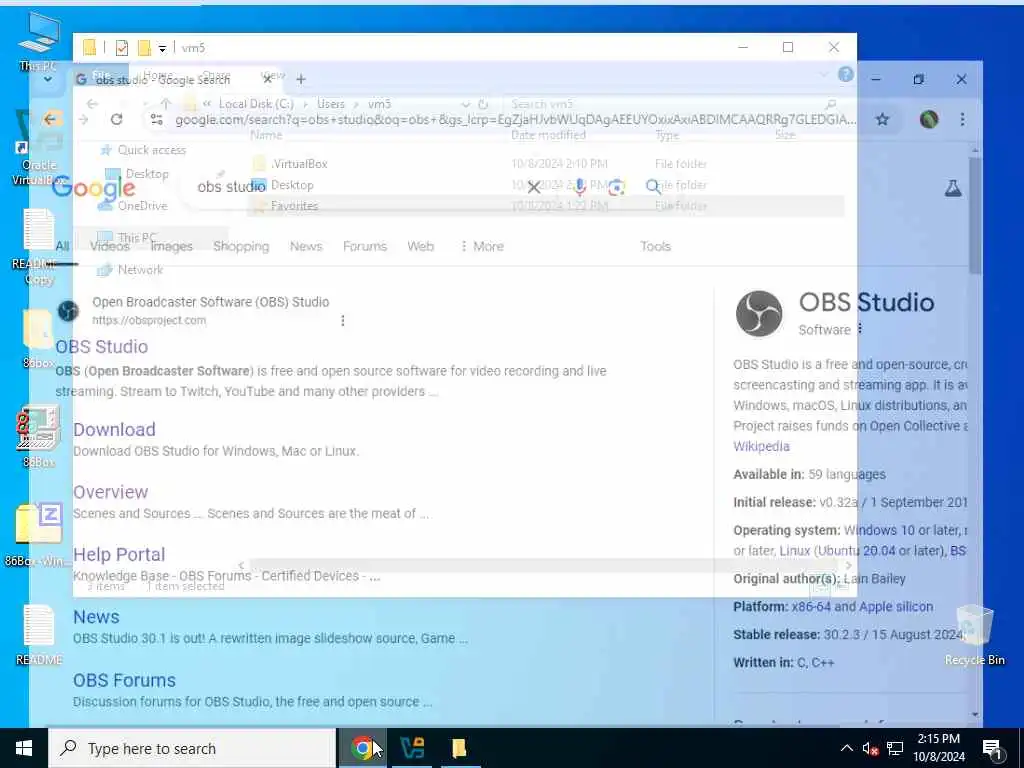Open Chrome's three-dot menu

[962, 120]
